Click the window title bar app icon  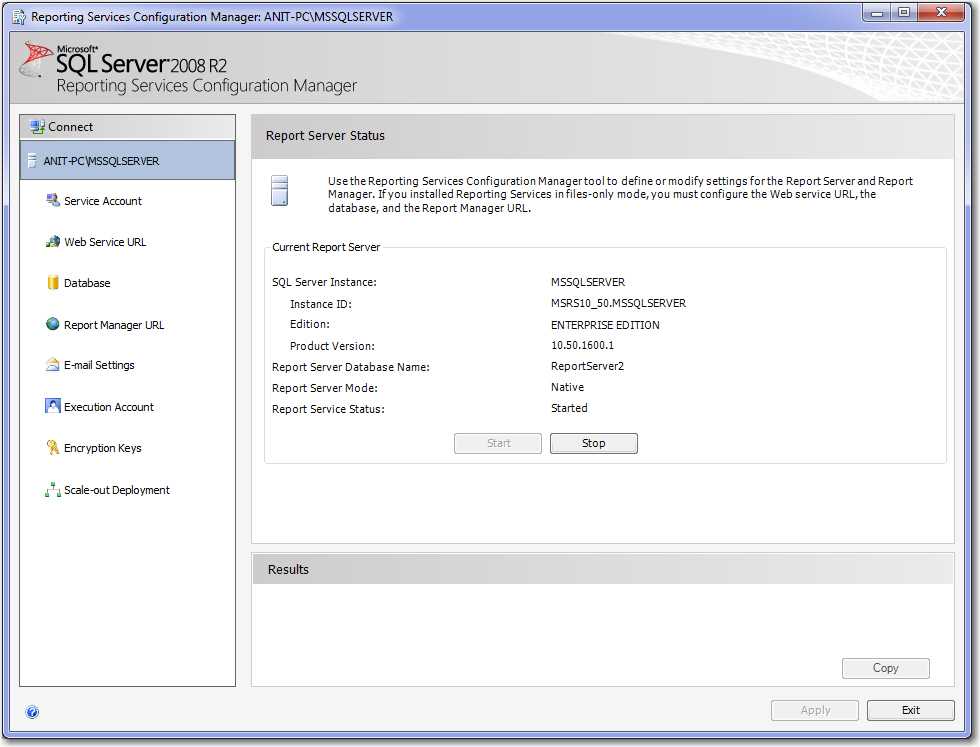(x=19, y=16)
